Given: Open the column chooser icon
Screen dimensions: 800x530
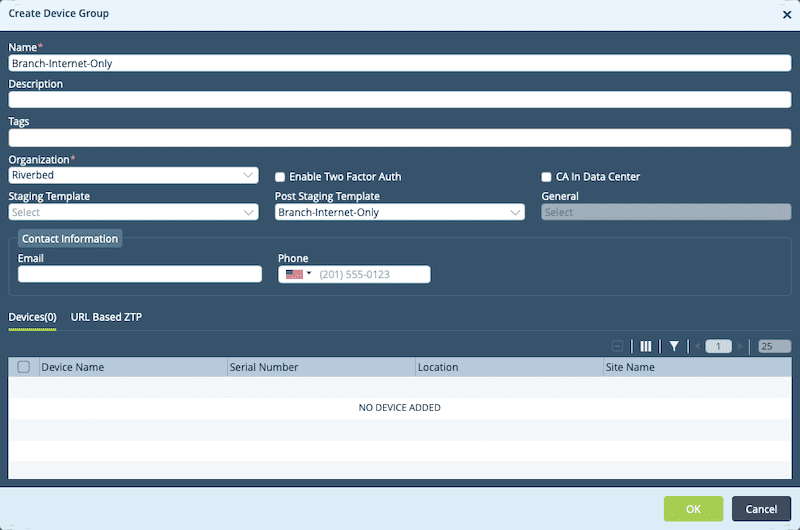Looking at the screenshot, I should coord(645,346).
